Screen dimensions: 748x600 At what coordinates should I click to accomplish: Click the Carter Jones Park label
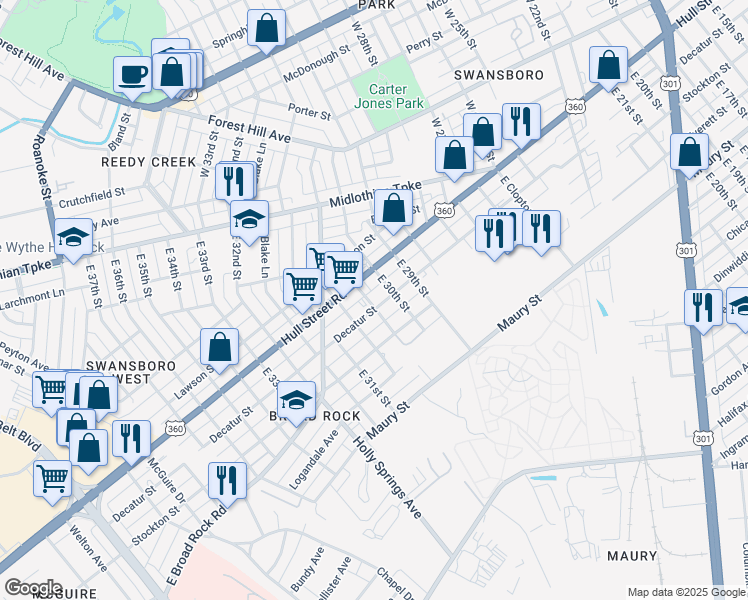coord(390,96)
